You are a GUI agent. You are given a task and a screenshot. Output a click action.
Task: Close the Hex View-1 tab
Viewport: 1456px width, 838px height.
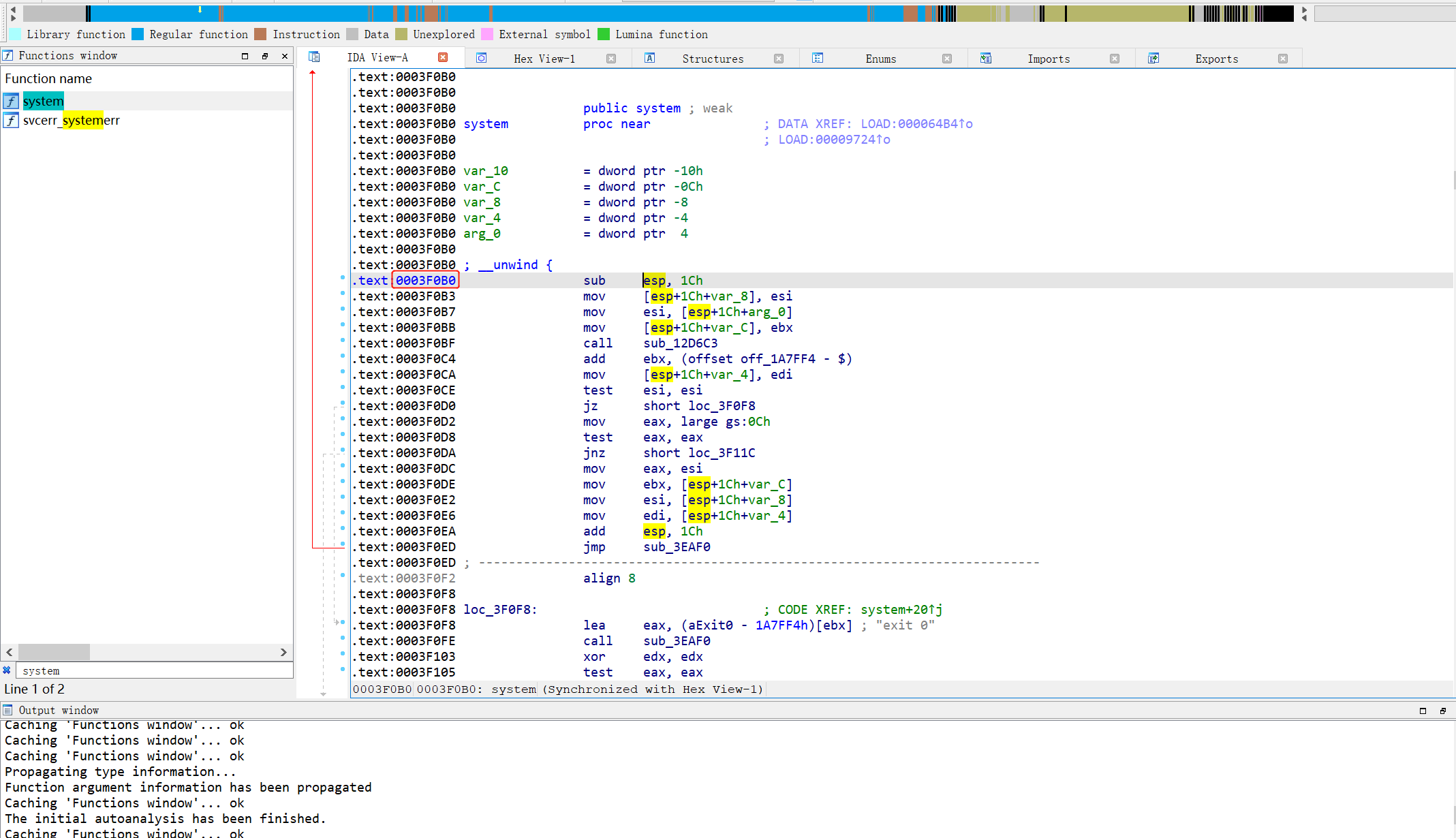coord(611,59)
